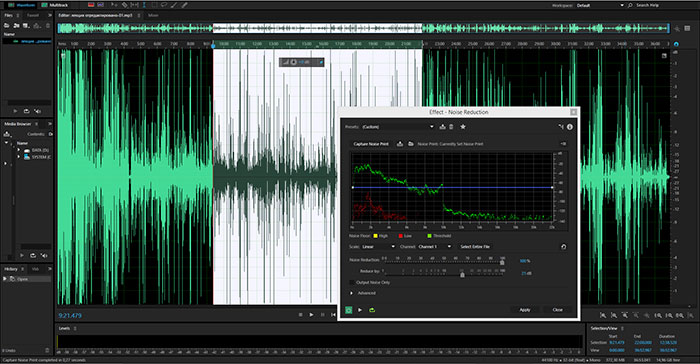The height and width of the screenshot is (364, 700).
Task: Adjust the Noise Reduction percentage slider handle
Action: coord(502,262)
